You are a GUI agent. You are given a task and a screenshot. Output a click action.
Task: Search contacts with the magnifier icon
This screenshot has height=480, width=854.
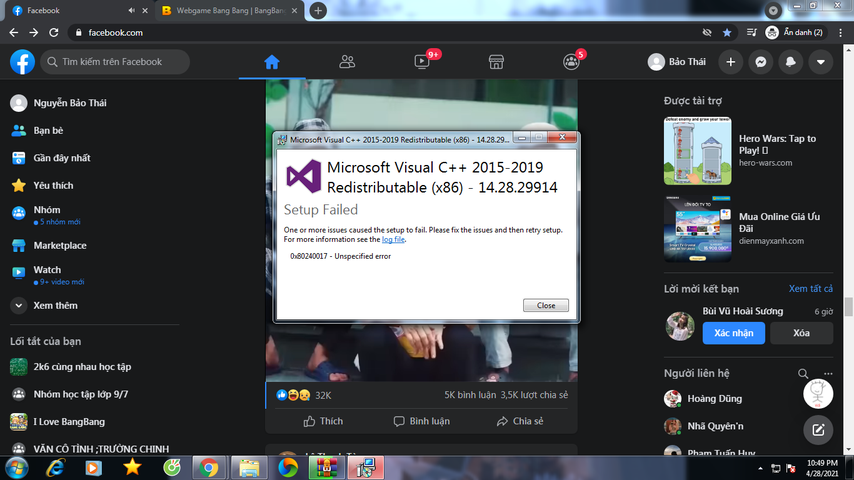tap(803, 374)
